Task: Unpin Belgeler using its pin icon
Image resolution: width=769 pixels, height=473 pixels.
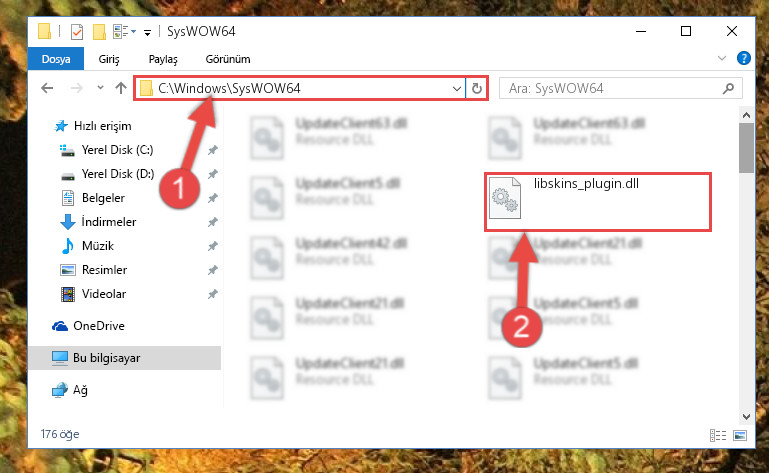Action: [212, 198]
